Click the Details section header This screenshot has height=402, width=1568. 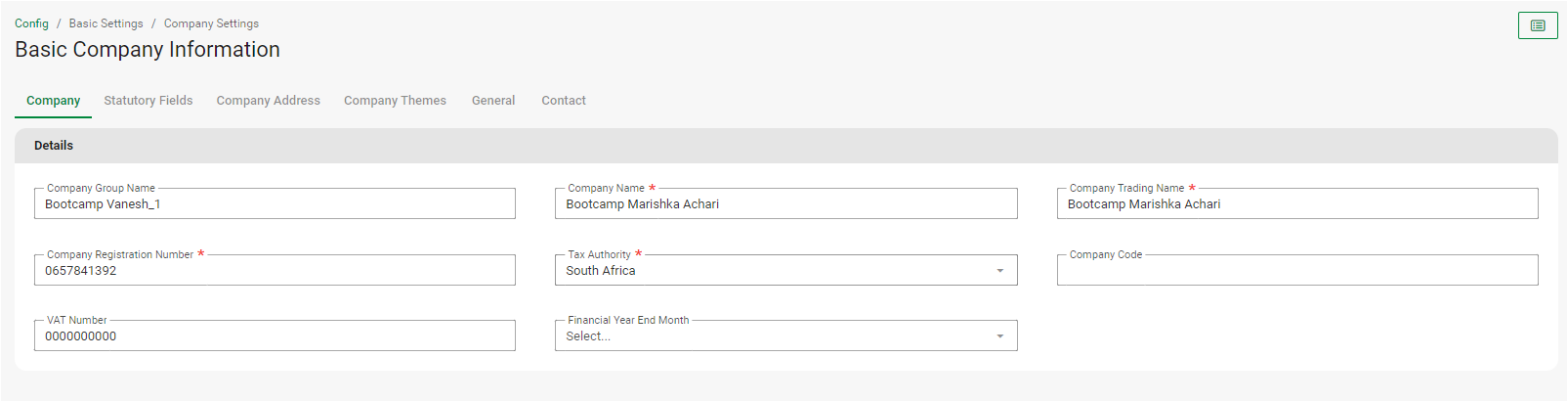[54, 146]
